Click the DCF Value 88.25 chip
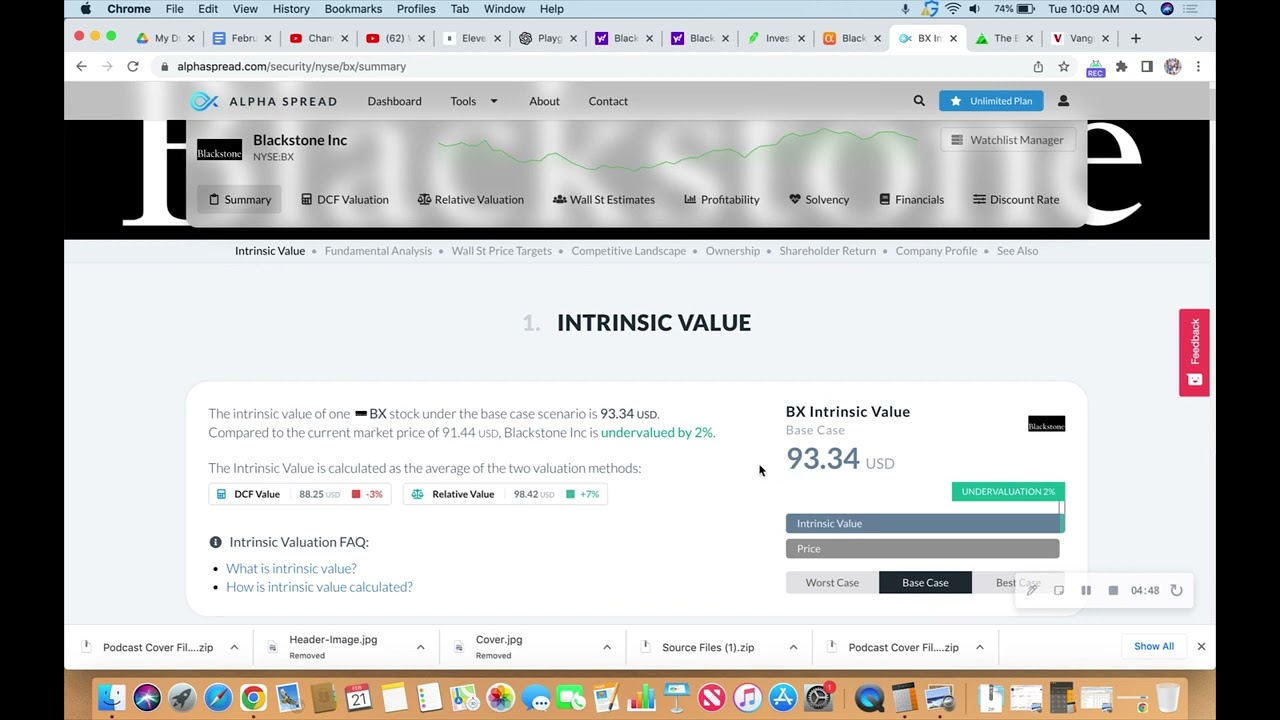Screen dimensions: 1280x720 coord(299,494)
